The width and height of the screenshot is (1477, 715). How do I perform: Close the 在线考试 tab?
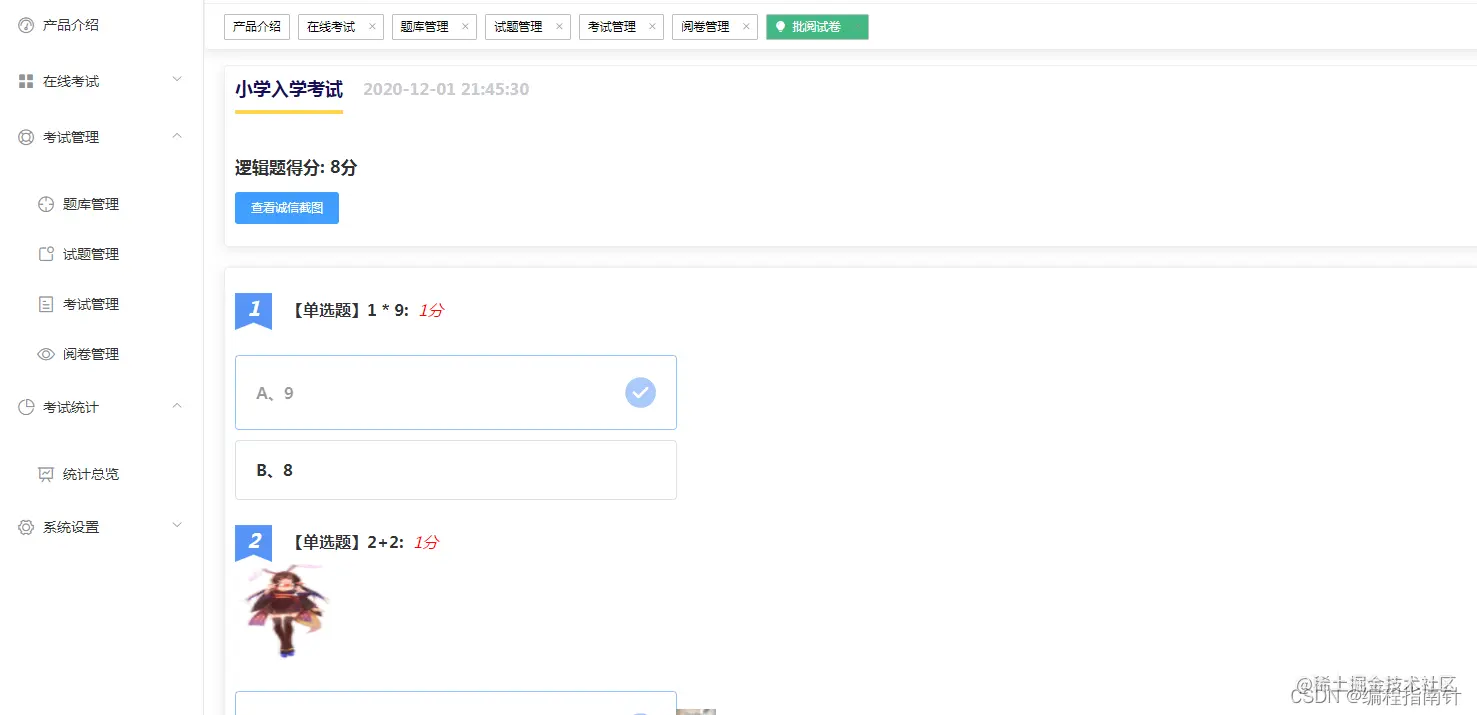pos(372,27)
